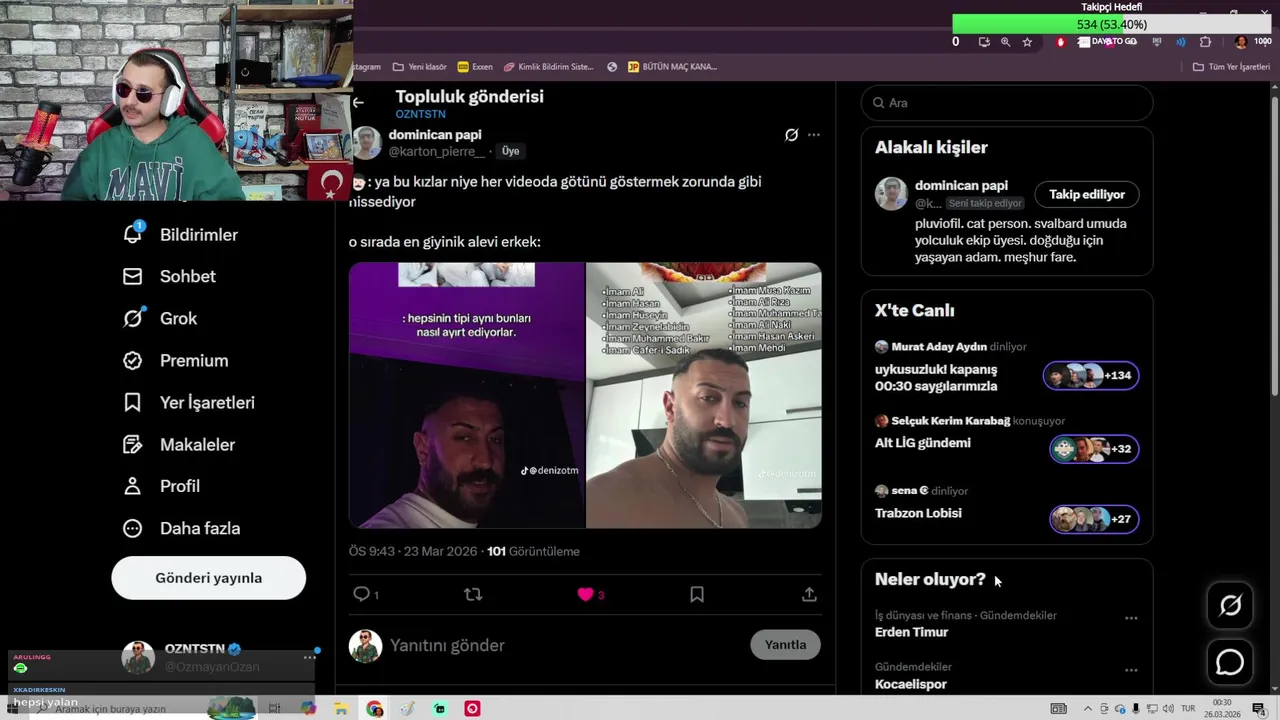Open Kocaelispor trending topic
Viewport: 1280px width, 720px height.
[x=910, y=684]
